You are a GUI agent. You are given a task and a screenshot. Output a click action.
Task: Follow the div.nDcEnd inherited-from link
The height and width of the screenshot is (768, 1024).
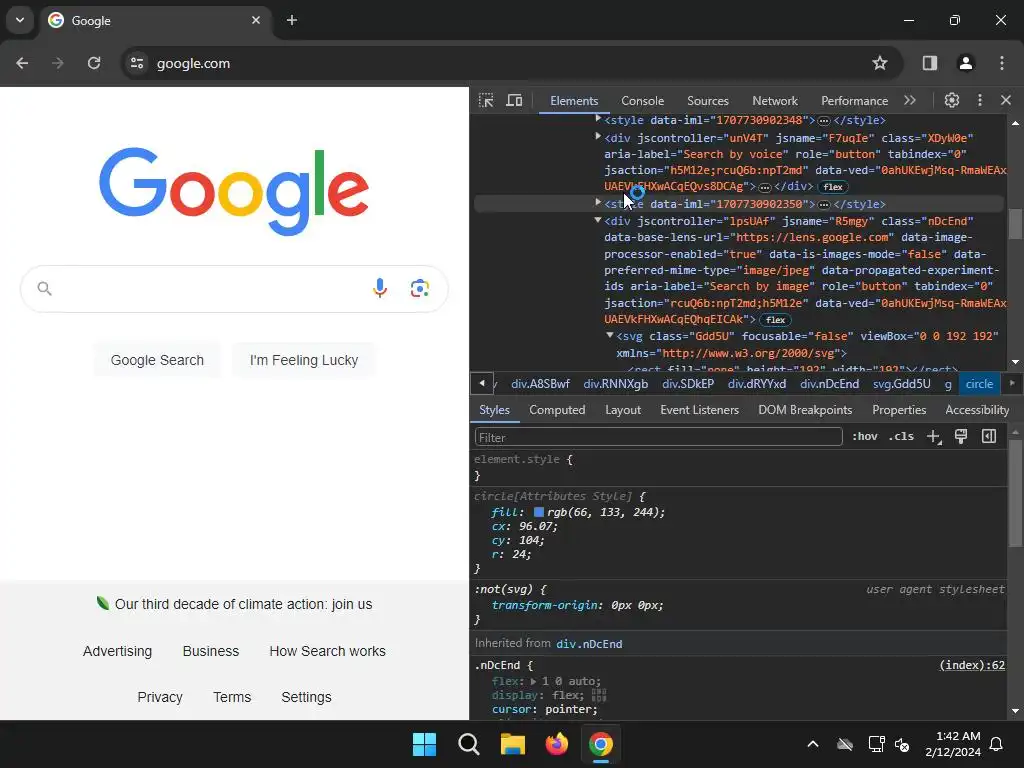[x=589, y=644]
